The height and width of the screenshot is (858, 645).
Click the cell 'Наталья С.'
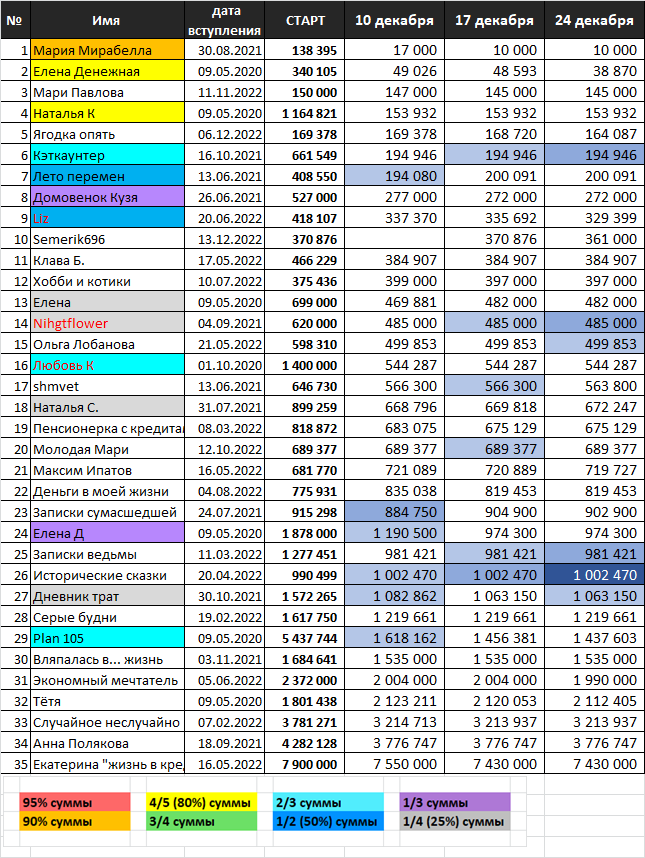click(x=107, y=407)
